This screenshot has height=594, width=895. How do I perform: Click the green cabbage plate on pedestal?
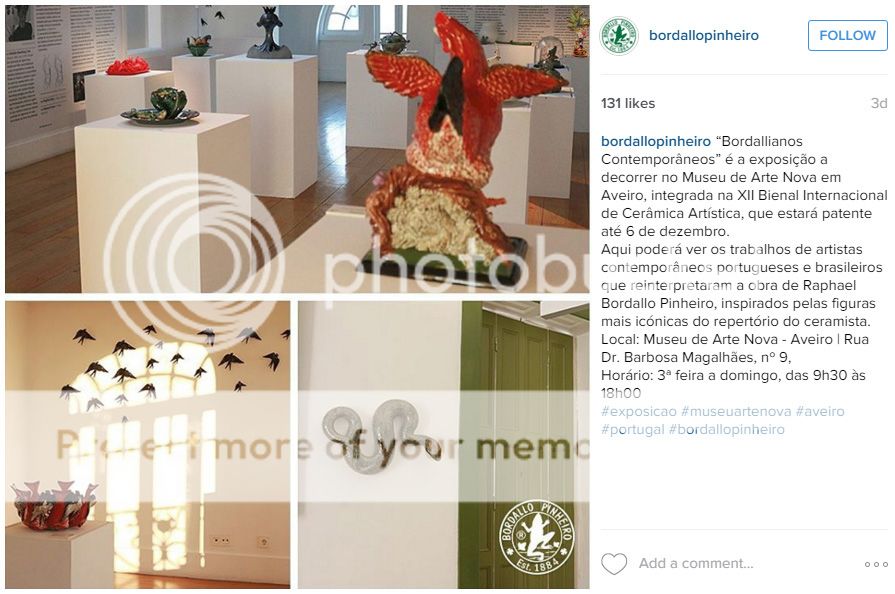(x=162, y=107)
